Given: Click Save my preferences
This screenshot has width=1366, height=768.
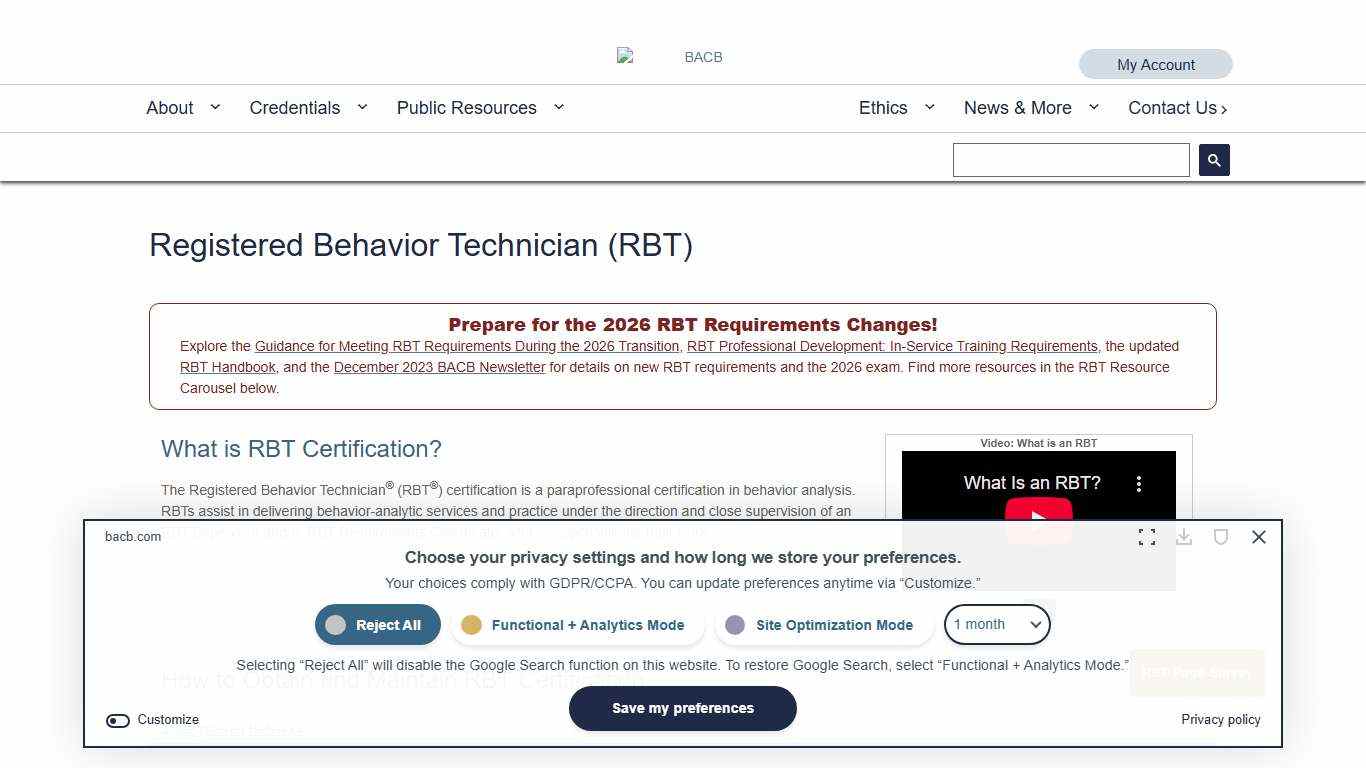Looking at the screenshot, I should (683, 708).
